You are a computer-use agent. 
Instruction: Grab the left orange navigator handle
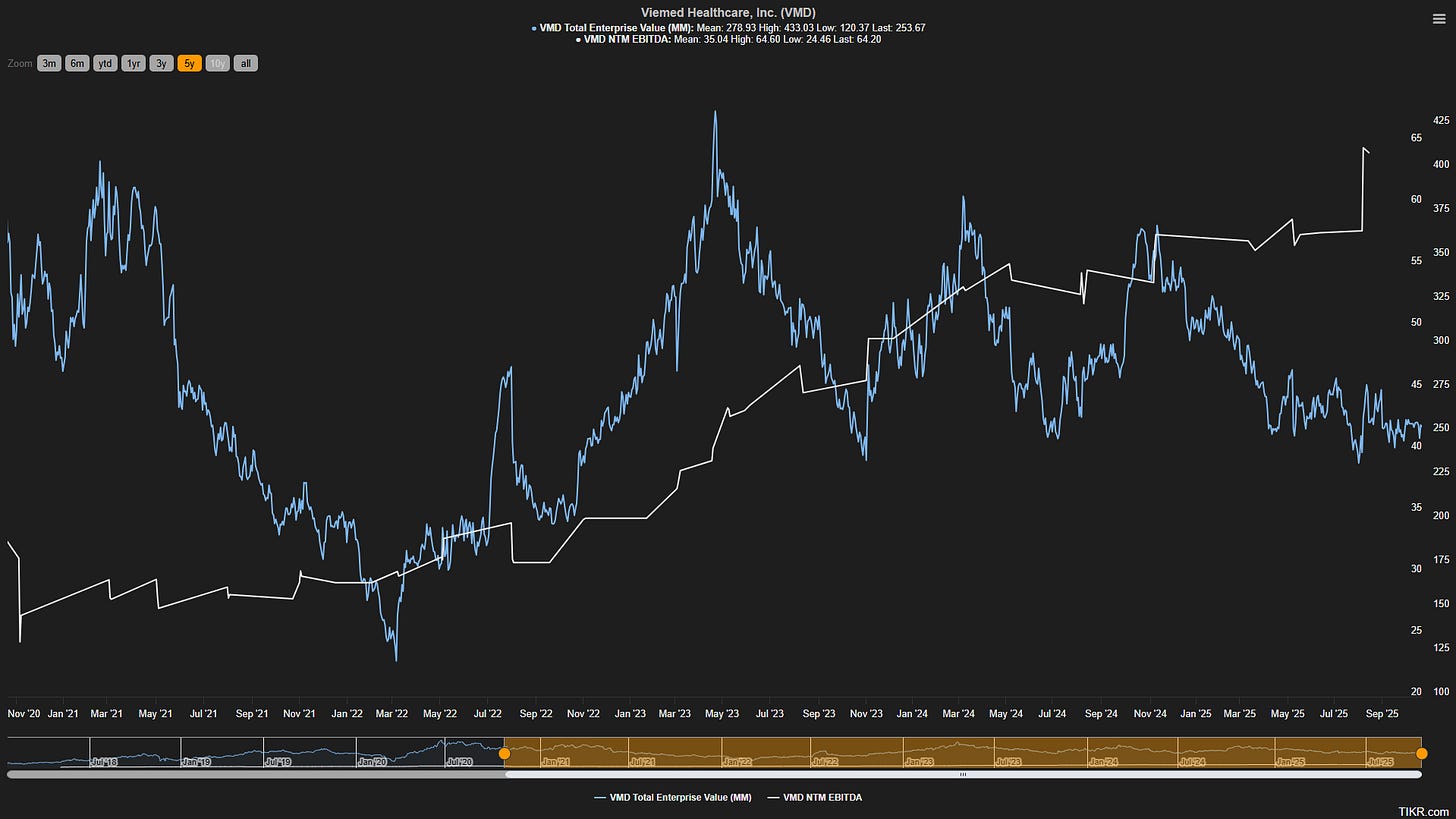pos(504,753)
